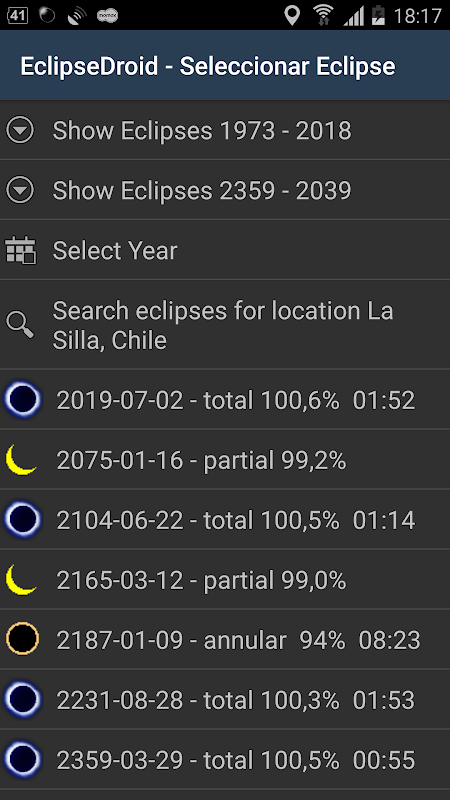
Task: Tap the magnifying glass search icon
Action: 20,325
